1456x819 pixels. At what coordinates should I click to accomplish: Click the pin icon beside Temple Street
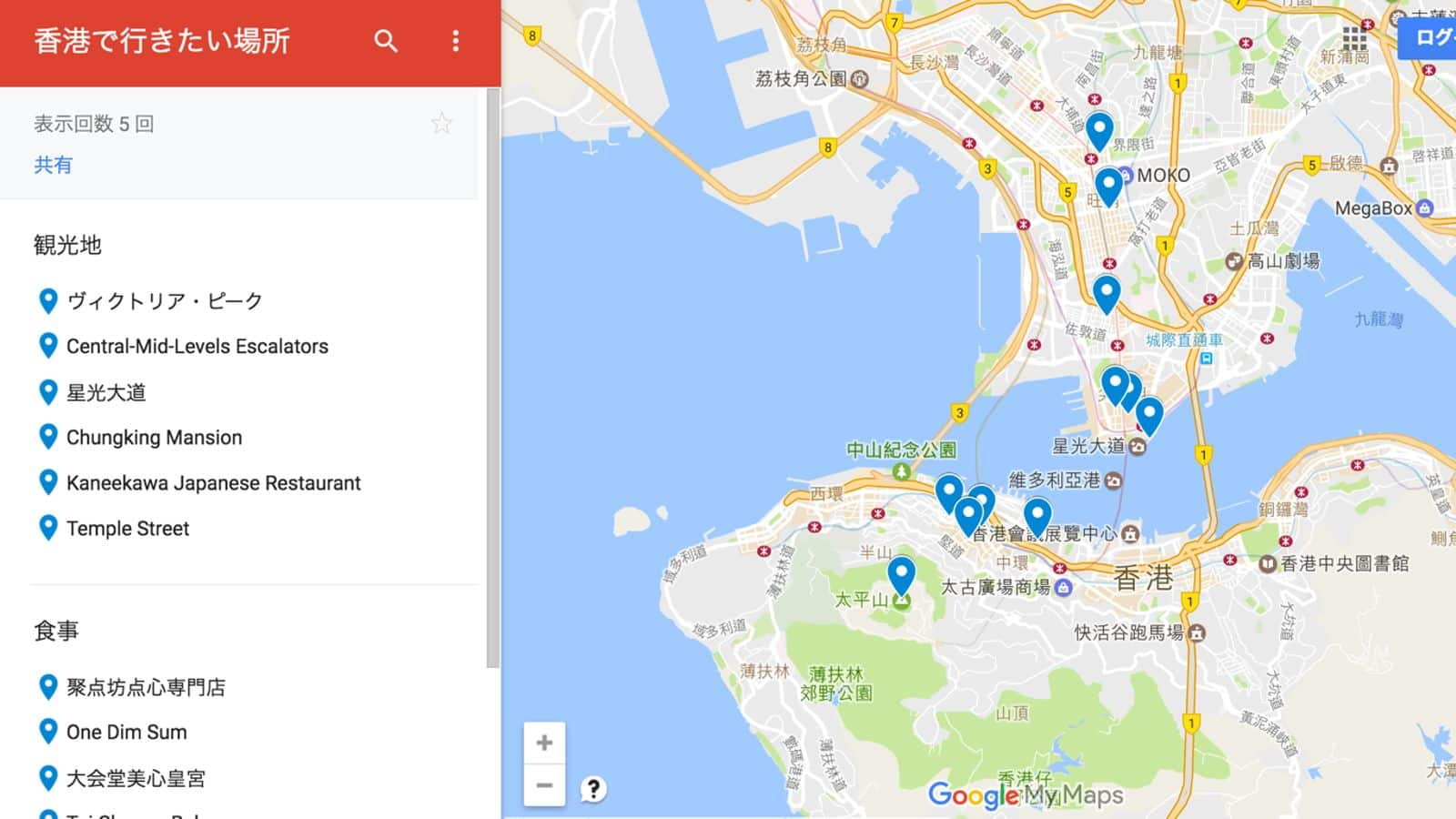[48, 528]
